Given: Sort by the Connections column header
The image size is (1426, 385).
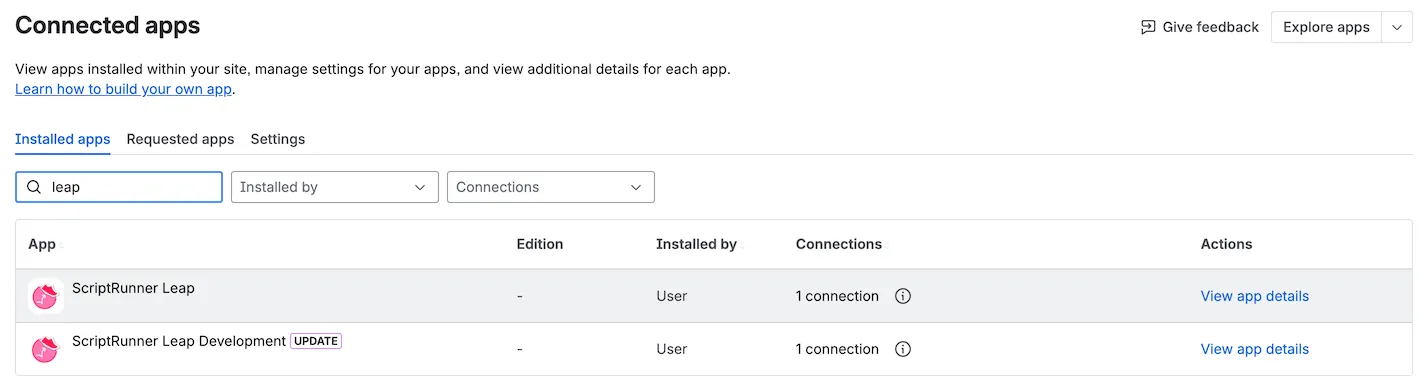Looking at the screenshot, I should [842, 244].
